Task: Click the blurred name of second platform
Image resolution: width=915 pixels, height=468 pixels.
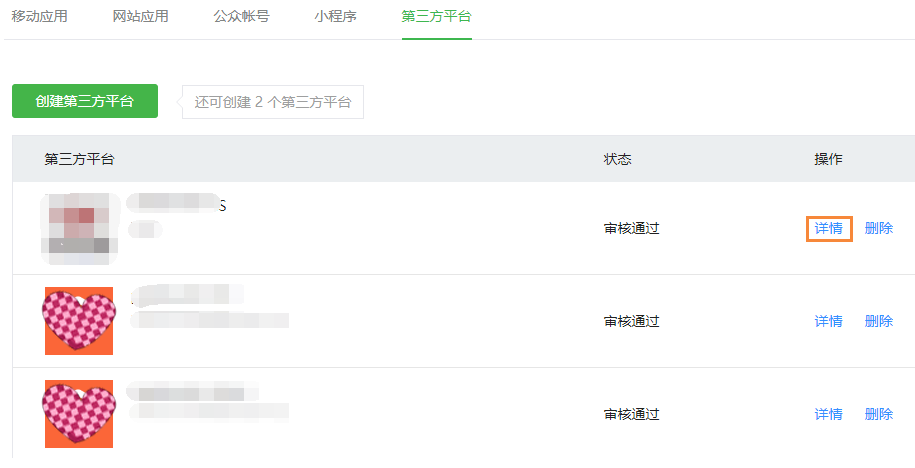Action: click(x=187, y=295)
